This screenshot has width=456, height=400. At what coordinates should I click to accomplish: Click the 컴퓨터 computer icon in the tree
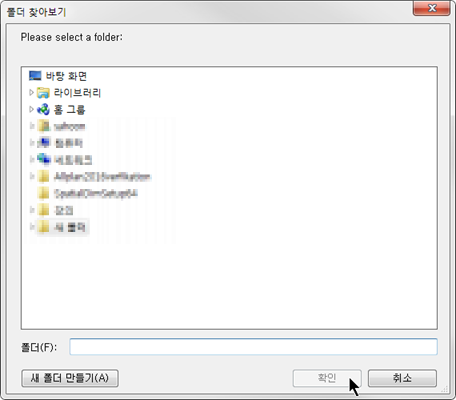pos(44,143)
